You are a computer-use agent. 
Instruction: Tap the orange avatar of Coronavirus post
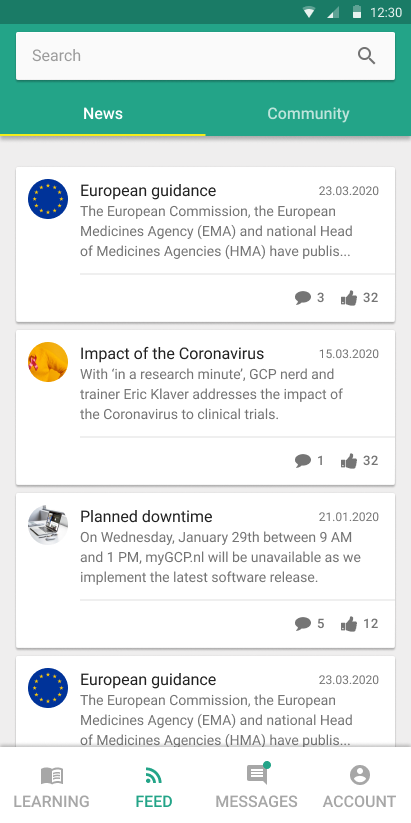point(48,362)
